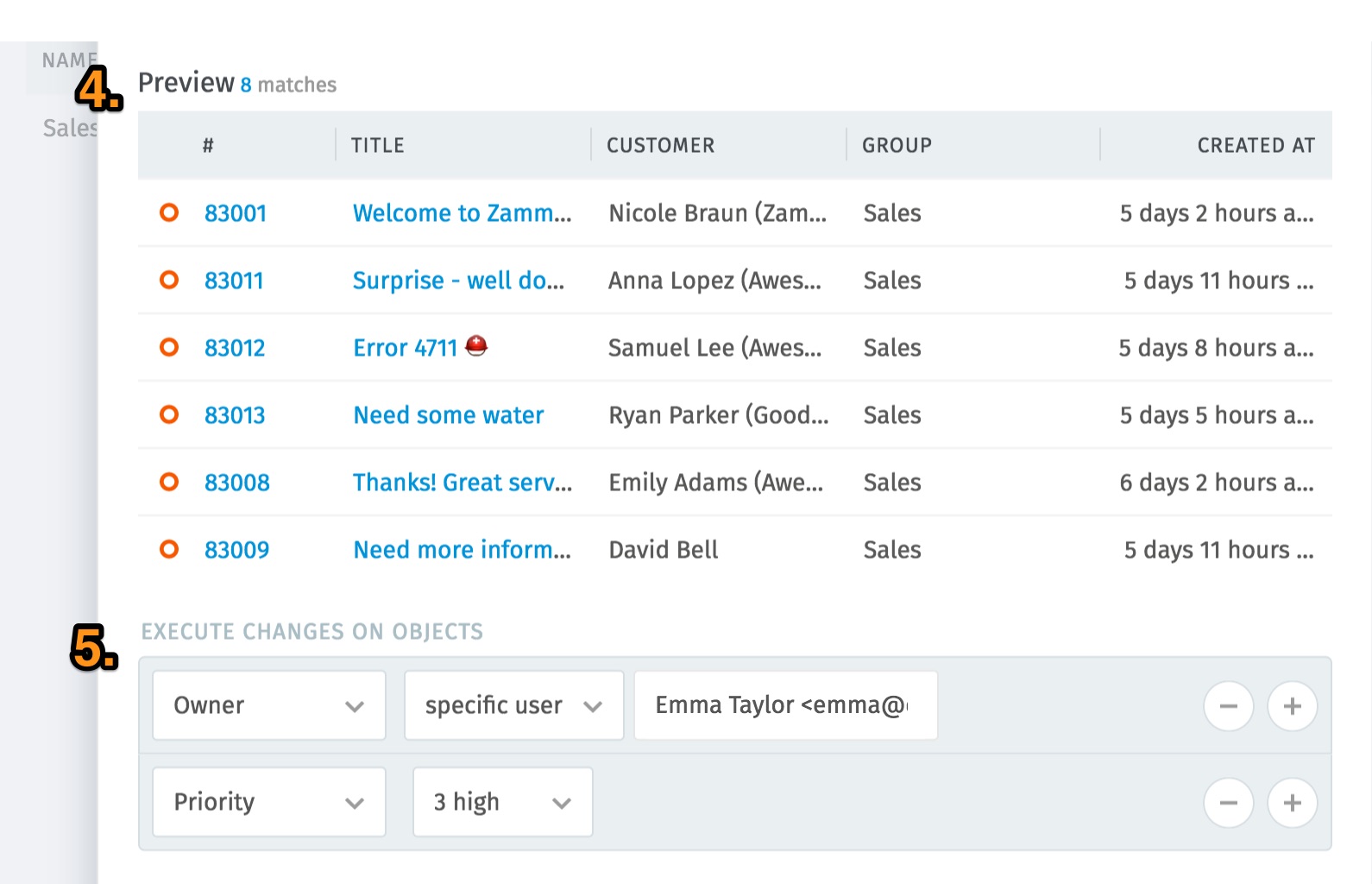
Task: Open 'Thanks! Great serv...' ticket title
Action: (x=463, y=483)
